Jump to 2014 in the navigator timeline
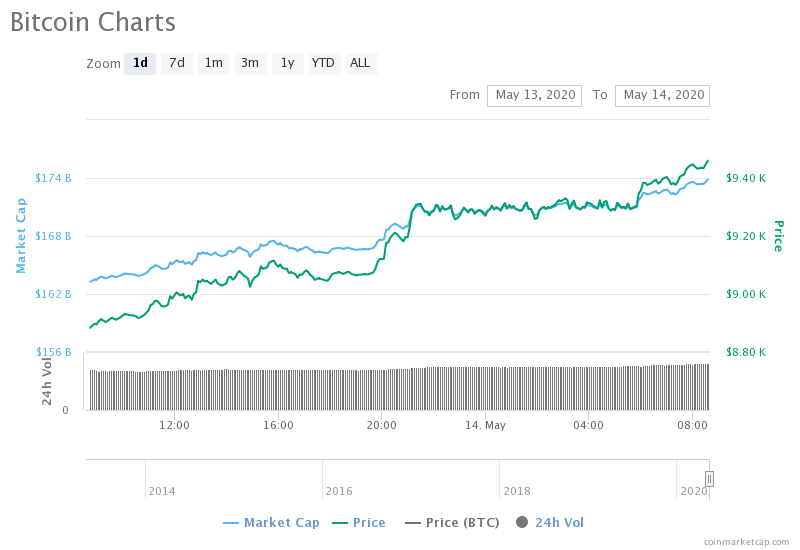 (162, 491)
